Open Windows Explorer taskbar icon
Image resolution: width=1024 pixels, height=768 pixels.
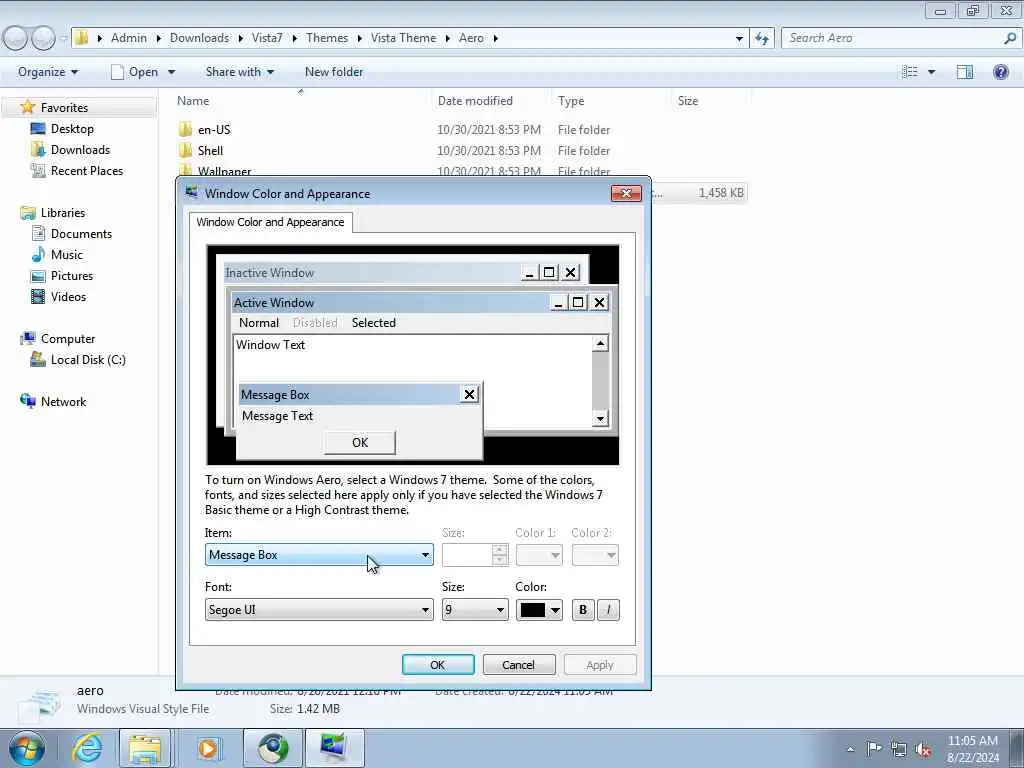145,748
